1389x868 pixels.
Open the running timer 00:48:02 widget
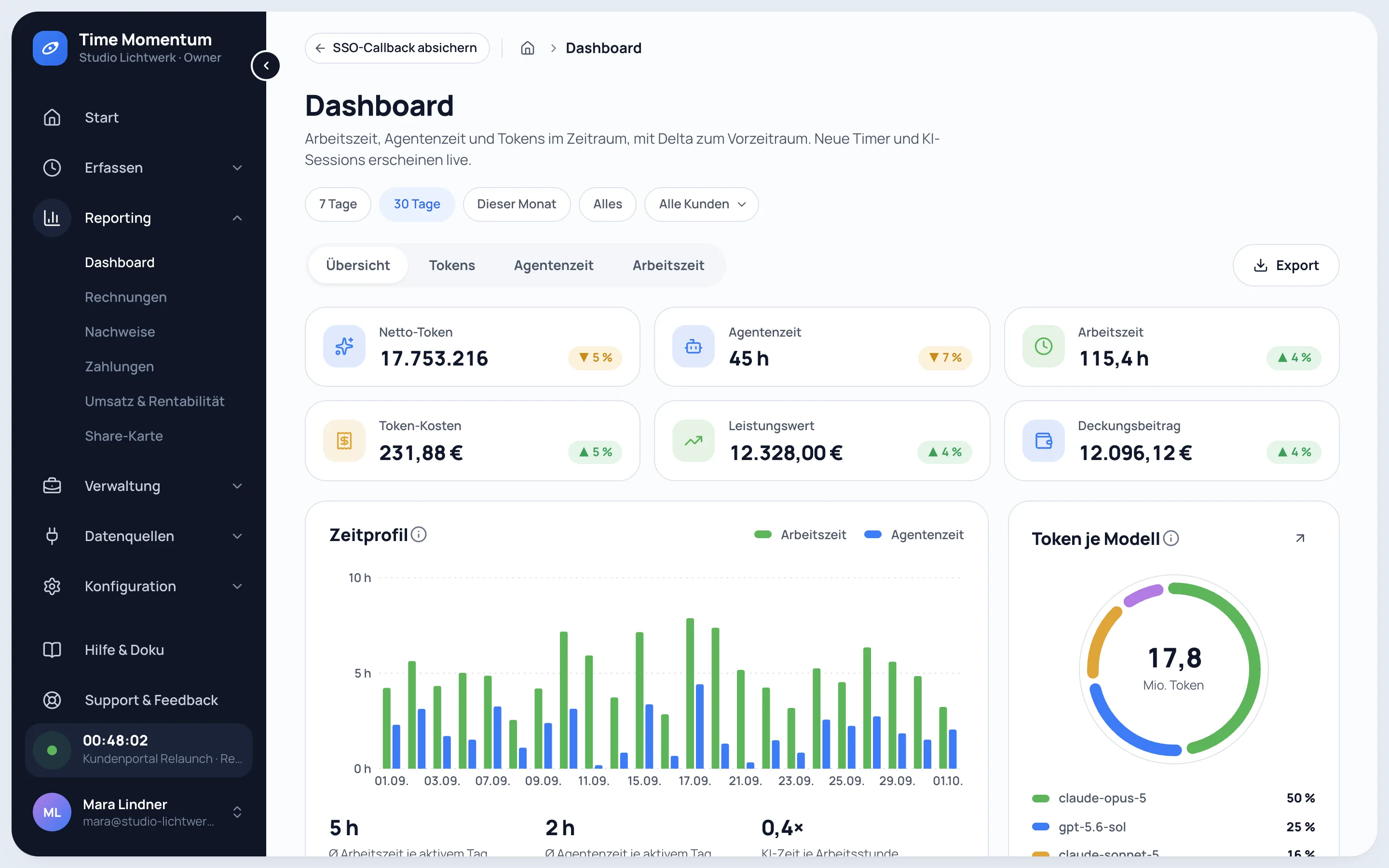coord(139,750)
